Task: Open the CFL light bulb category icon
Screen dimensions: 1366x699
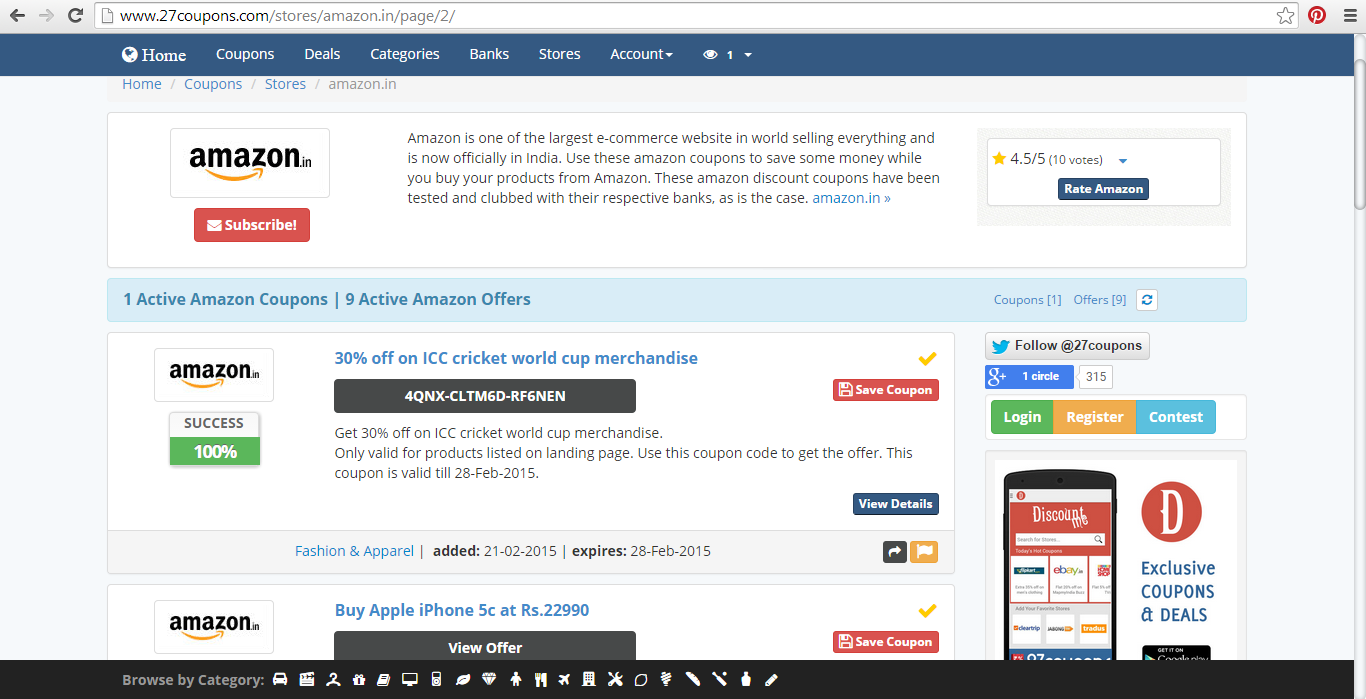Action: point(666,679)
